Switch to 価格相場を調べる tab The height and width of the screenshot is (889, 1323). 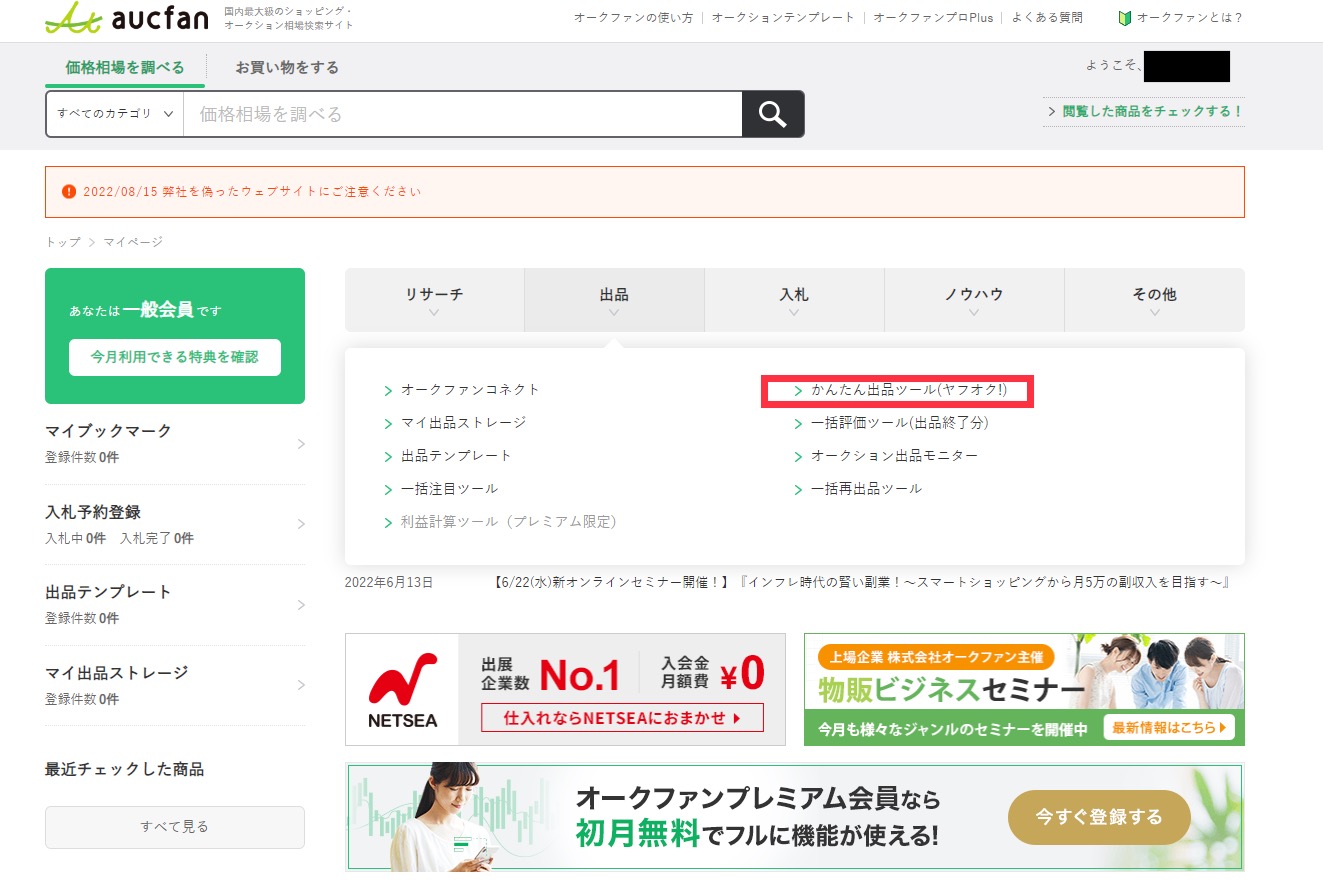[125, 68]
